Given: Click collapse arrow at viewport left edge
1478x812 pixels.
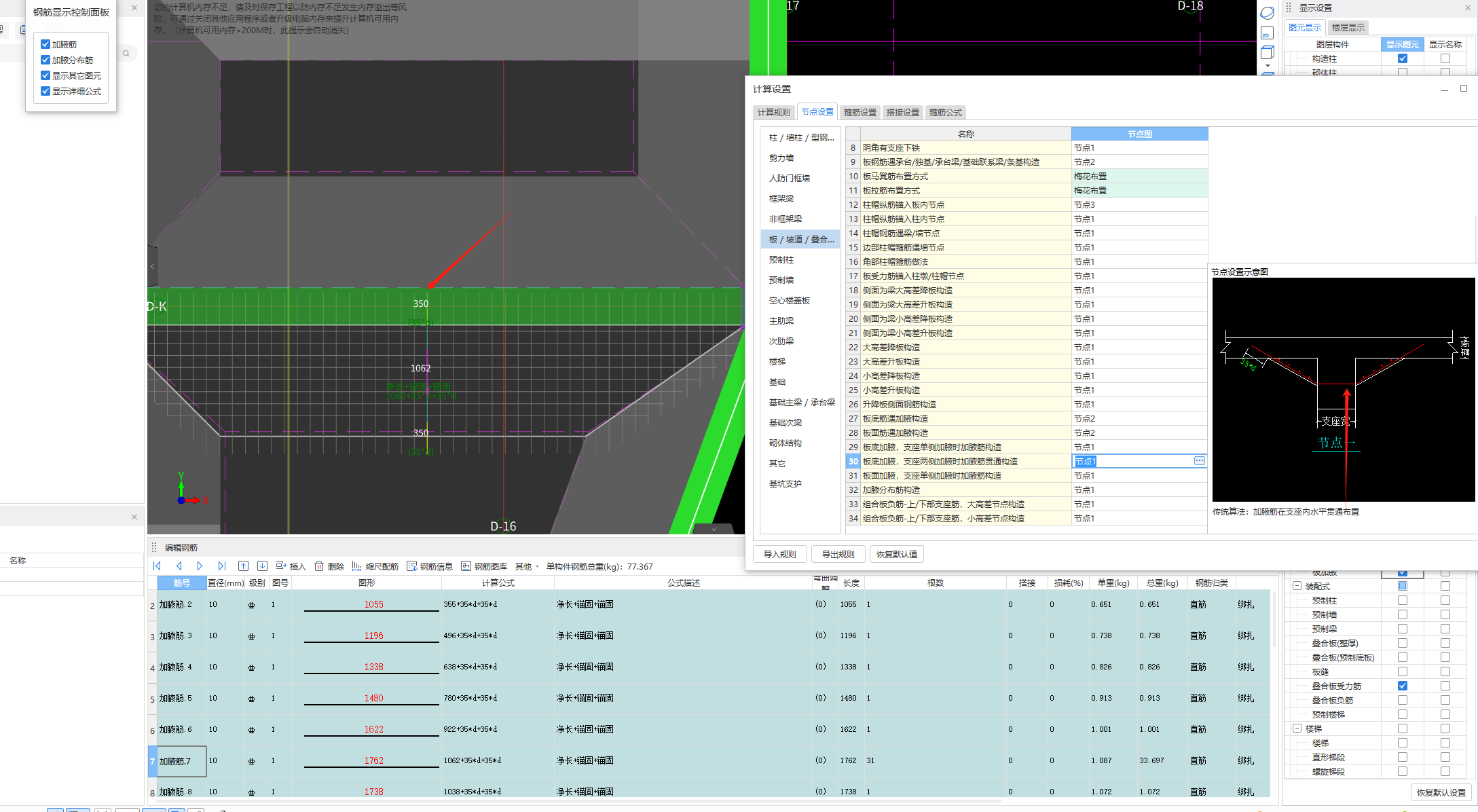Looking at the screenshot, I should pos(153,266).
